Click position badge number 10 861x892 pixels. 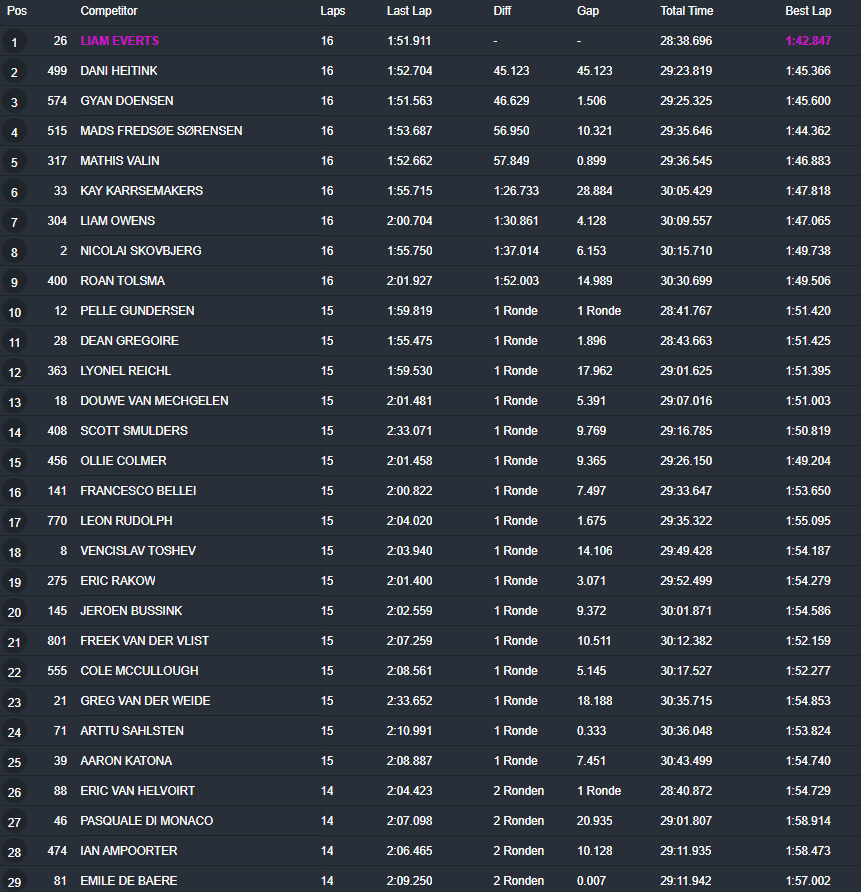click(14, 312)
